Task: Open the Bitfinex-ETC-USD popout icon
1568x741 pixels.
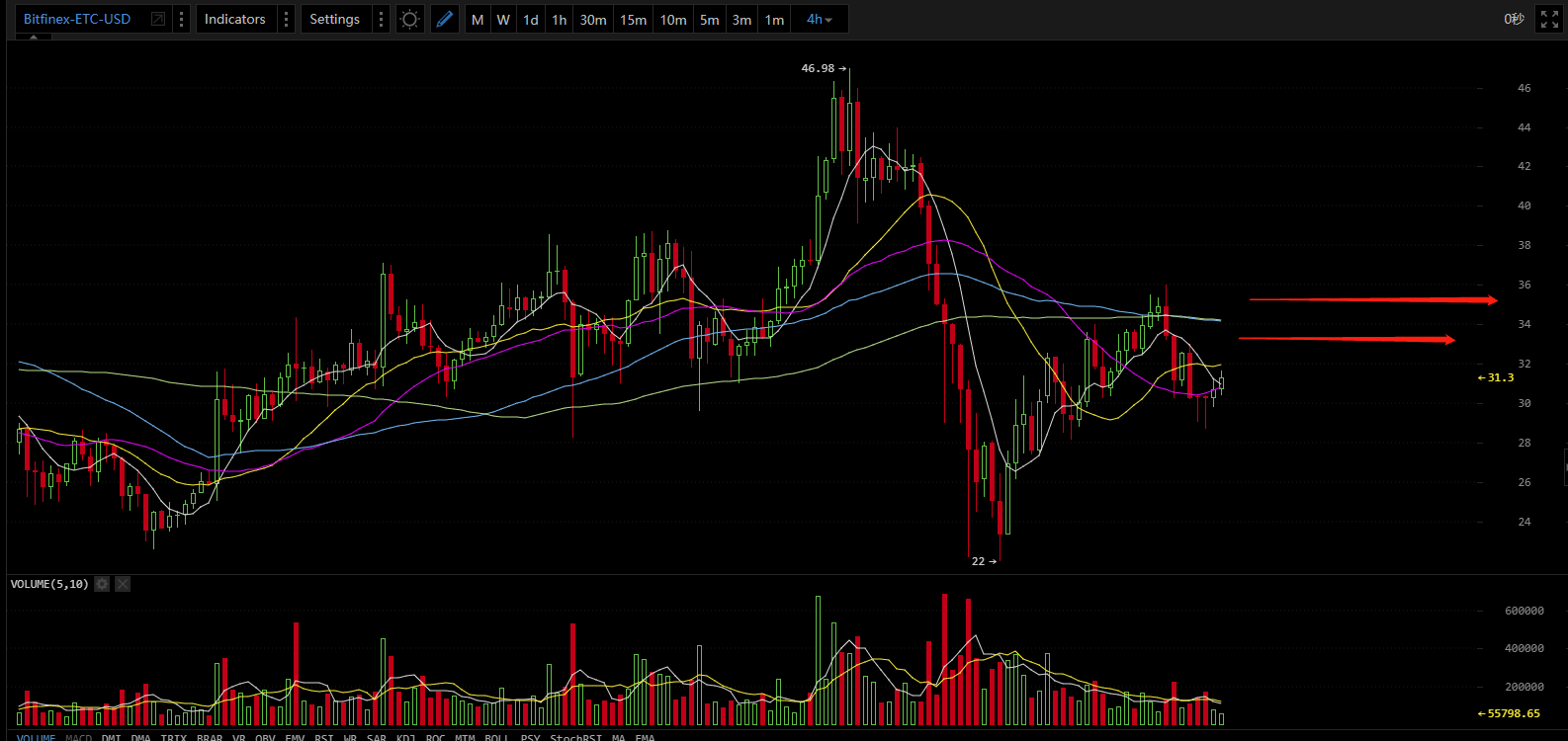Action: (158, 19)
